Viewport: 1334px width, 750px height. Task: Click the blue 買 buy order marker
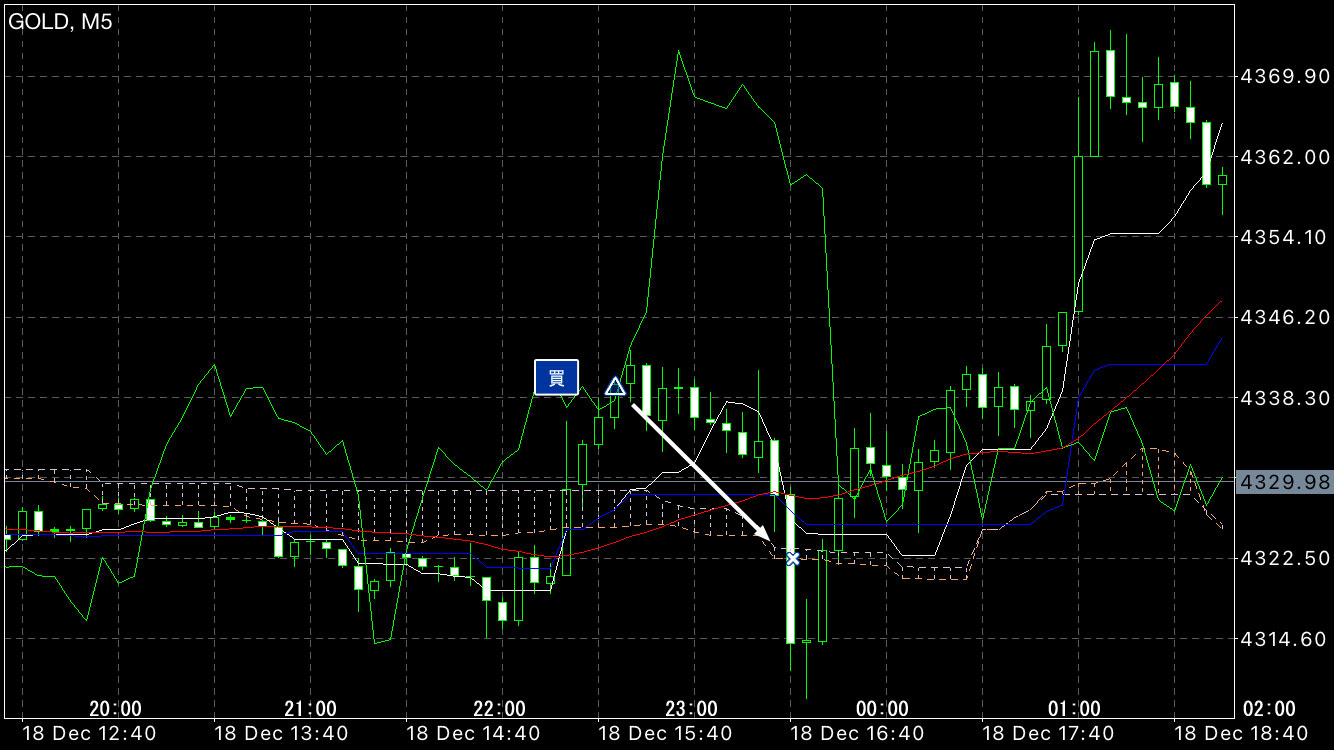coord(556,377)
